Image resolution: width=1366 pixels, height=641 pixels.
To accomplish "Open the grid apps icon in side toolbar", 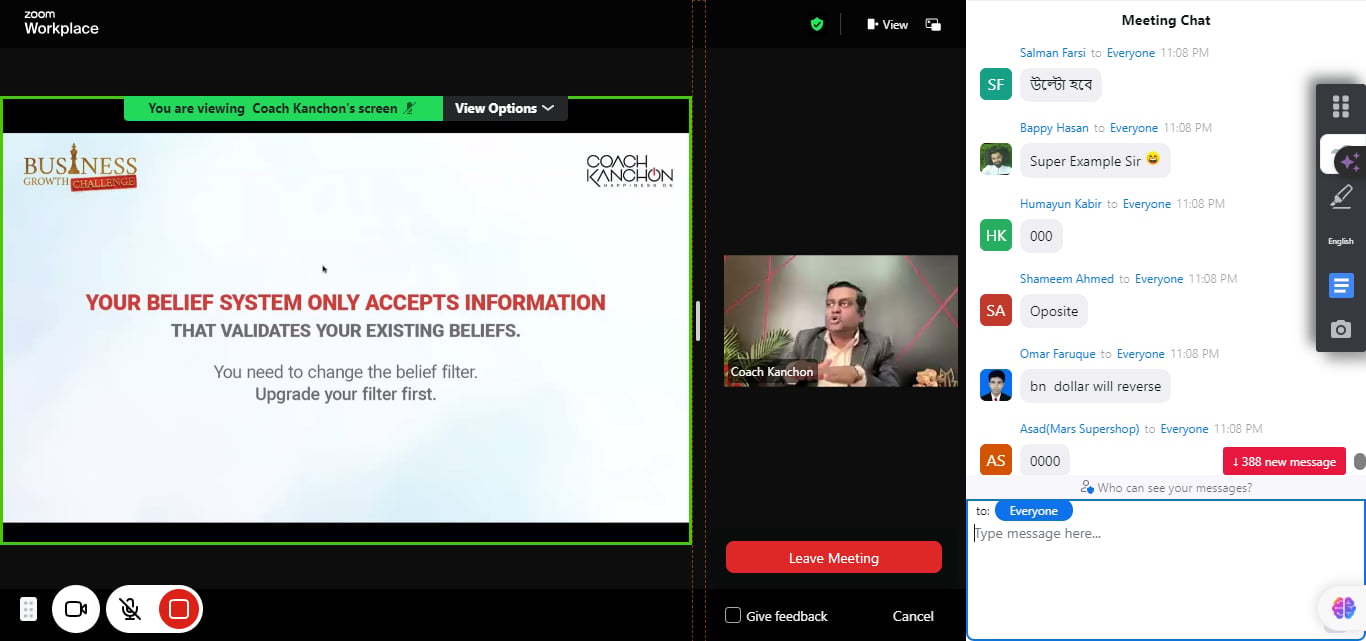I will [1341, 105].
